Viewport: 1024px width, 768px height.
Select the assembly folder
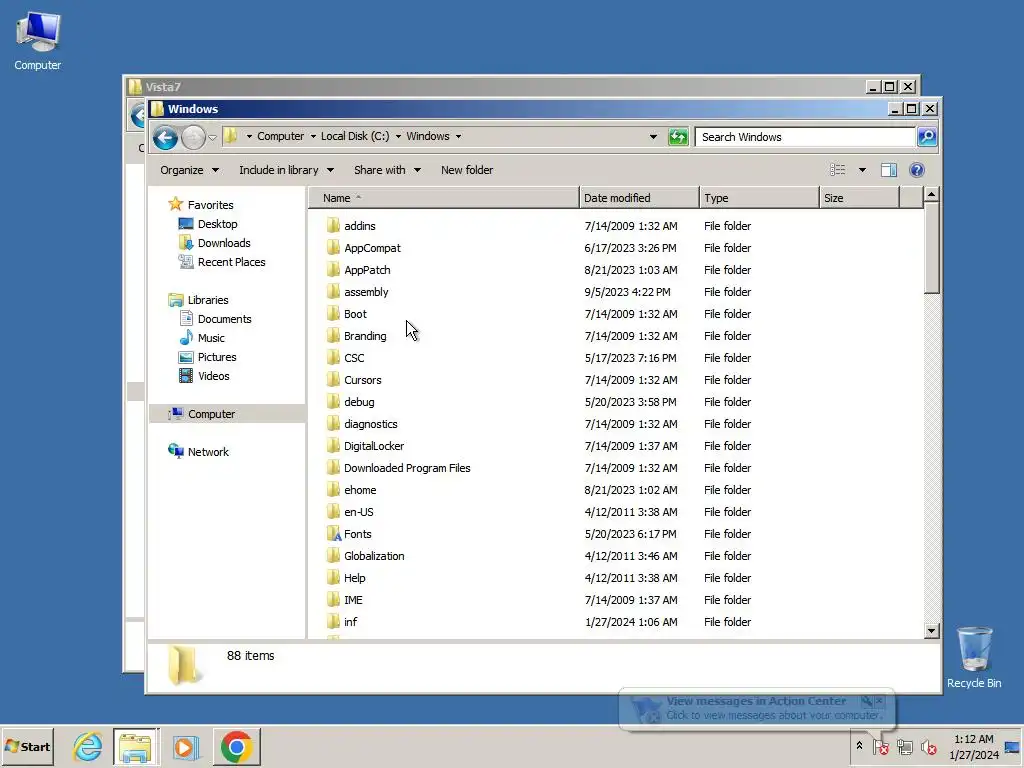[366, 292]
